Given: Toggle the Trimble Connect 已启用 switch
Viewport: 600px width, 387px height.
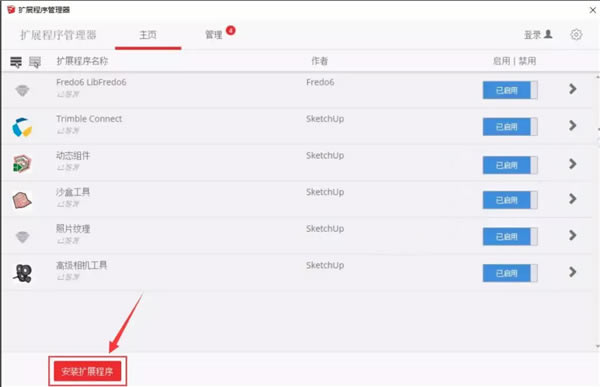Looking at the screenshot, I should tap(510, 127).
